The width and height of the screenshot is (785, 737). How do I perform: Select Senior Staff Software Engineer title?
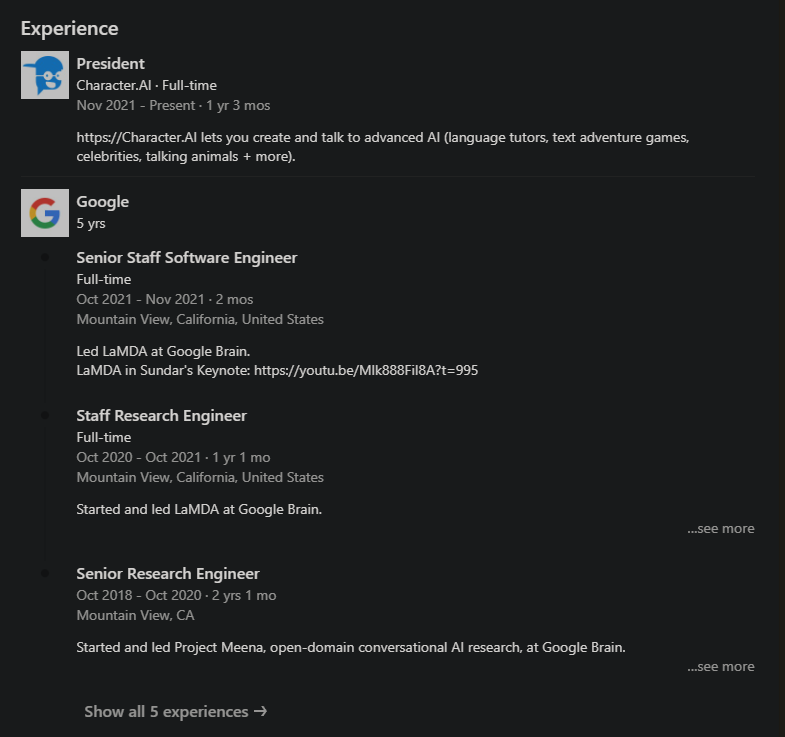click(x=187, y=257)
